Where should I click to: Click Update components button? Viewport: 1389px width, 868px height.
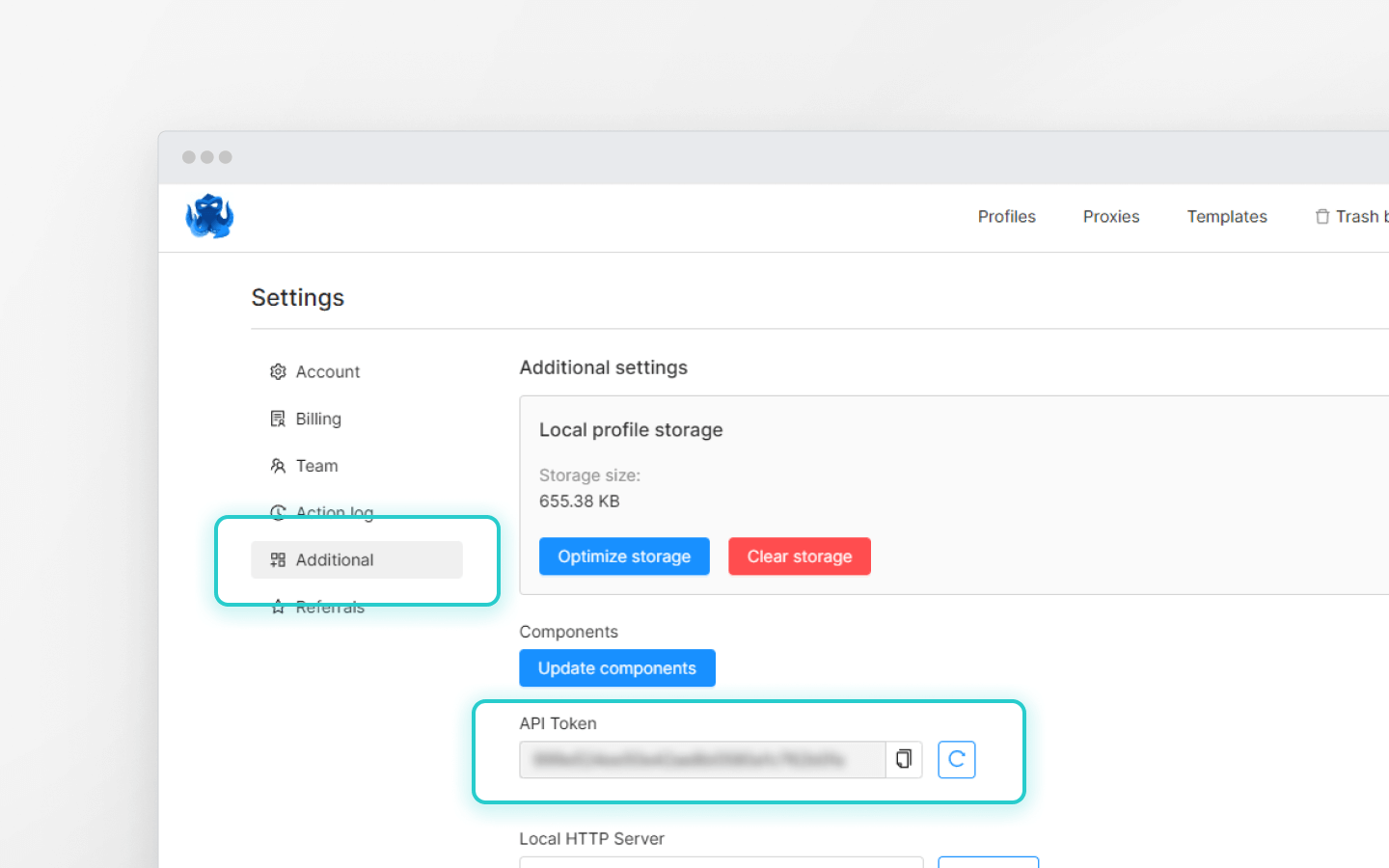click(617, 668)
